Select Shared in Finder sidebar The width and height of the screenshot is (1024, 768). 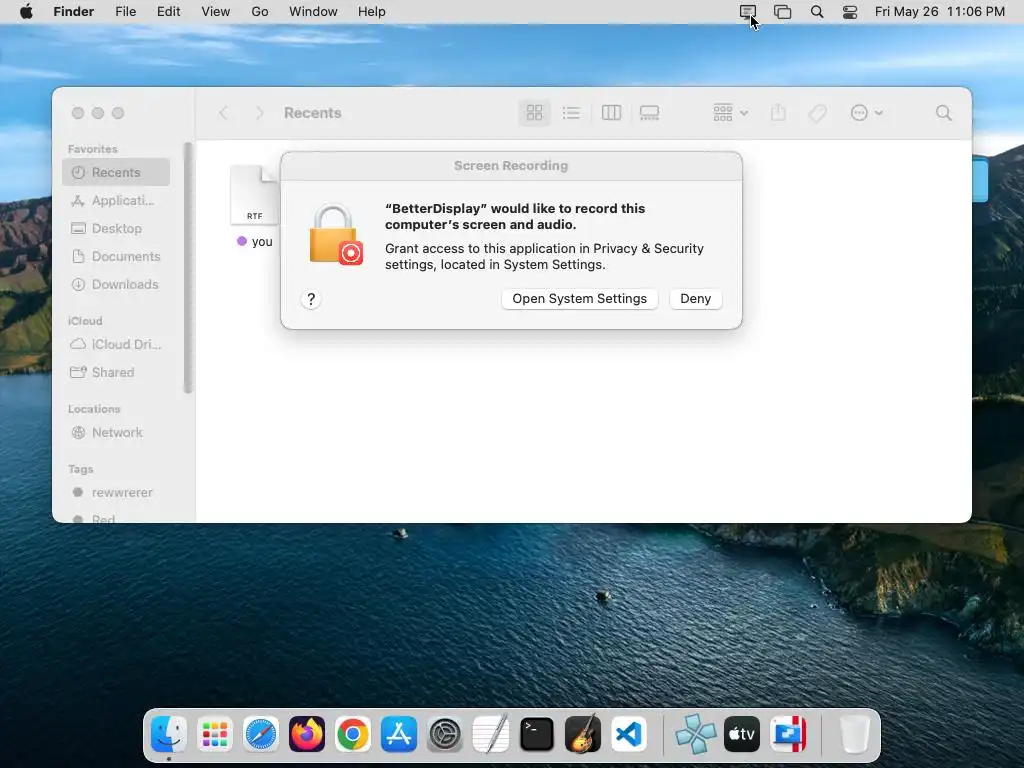116,372
